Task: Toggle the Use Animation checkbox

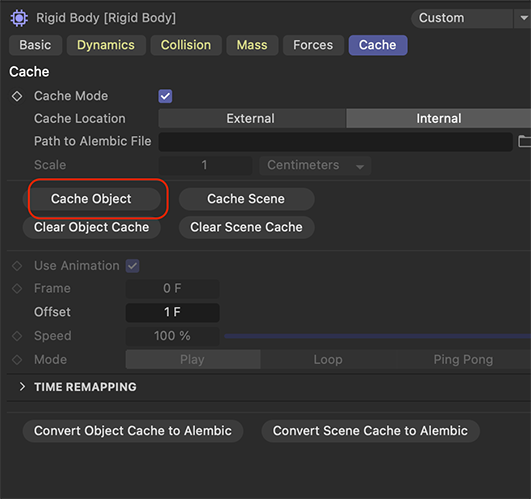Action: [132, 266]
